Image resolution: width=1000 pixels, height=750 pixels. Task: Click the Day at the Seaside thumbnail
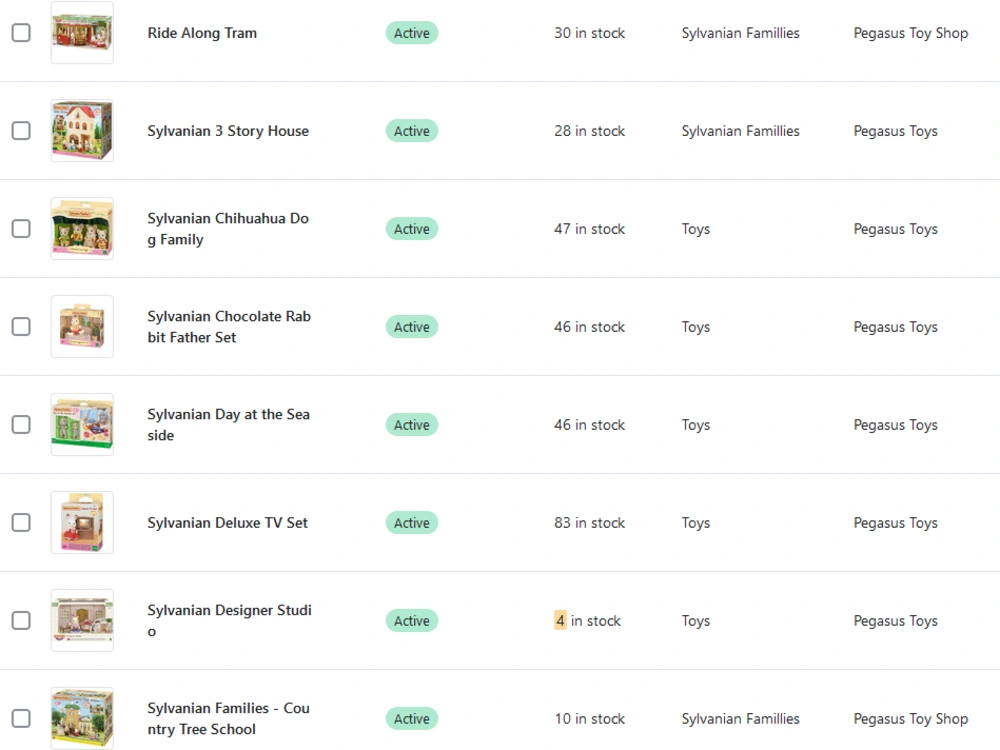coord(82,425)
